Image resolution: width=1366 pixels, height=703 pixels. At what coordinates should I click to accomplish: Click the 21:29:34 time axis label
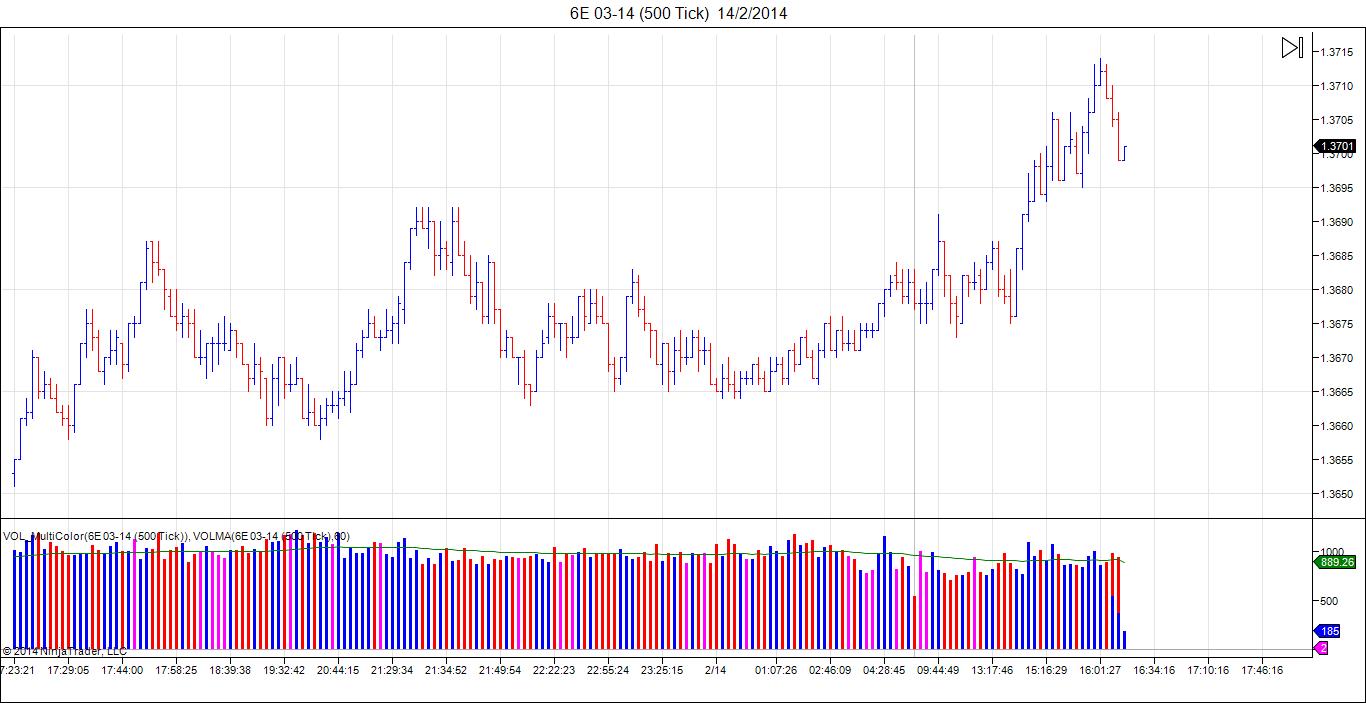(392, 670)
